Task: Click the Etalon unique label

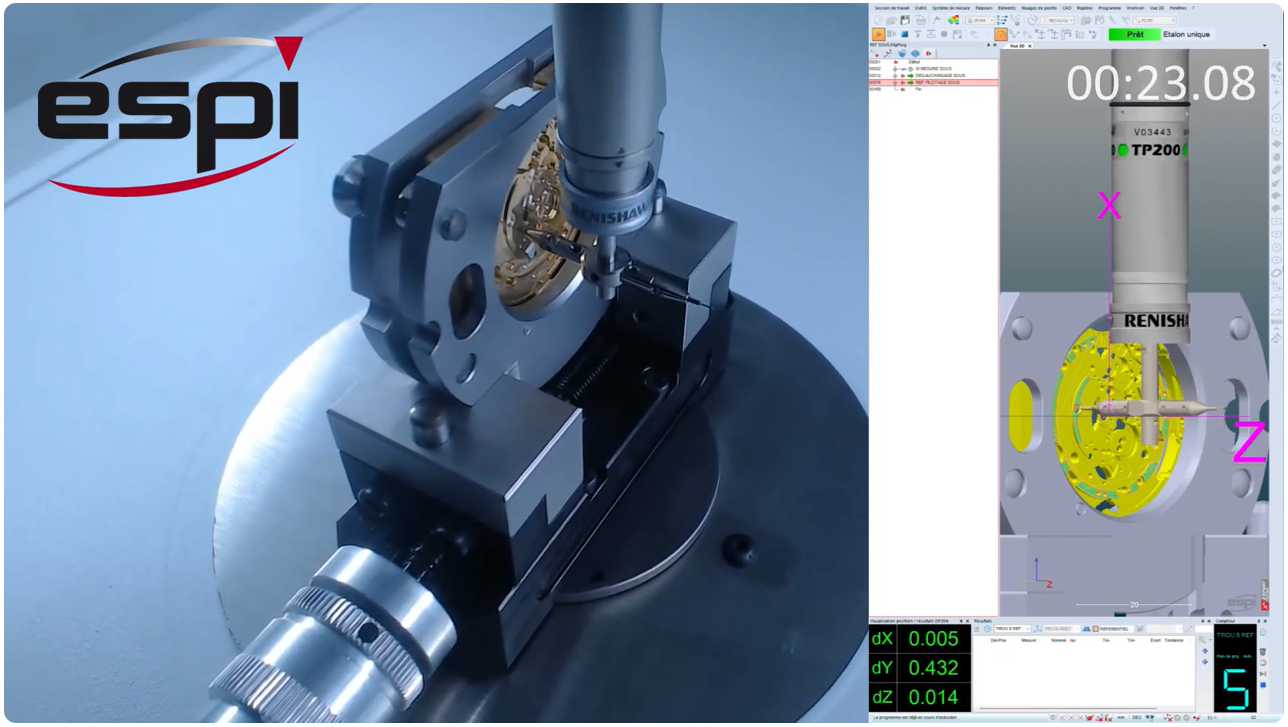Action: [x=1186, y=34]
